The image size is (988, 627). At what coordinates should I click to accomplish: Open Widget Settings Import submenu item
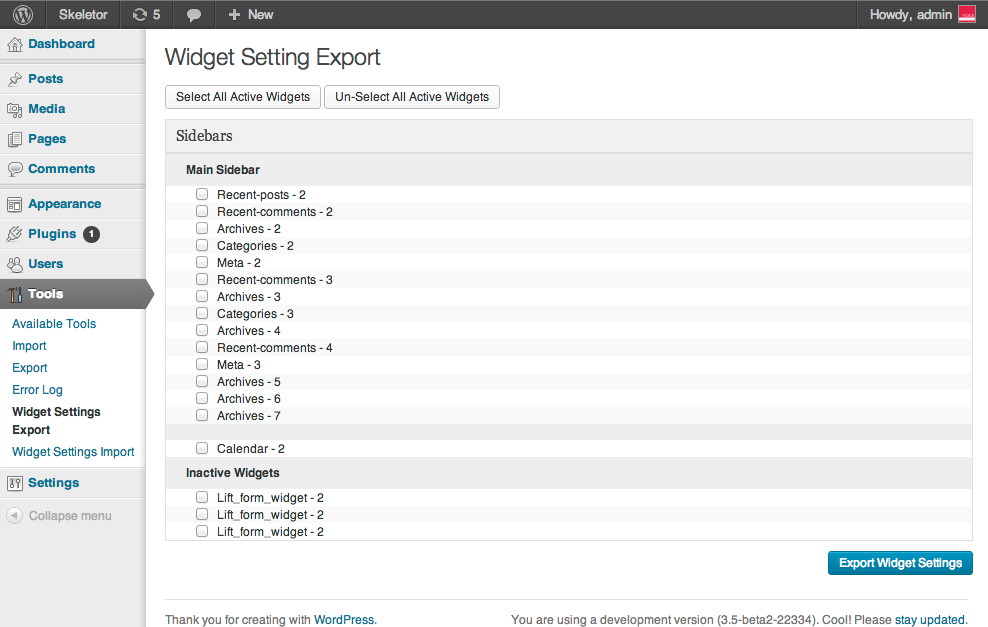[x=73, y=452]
